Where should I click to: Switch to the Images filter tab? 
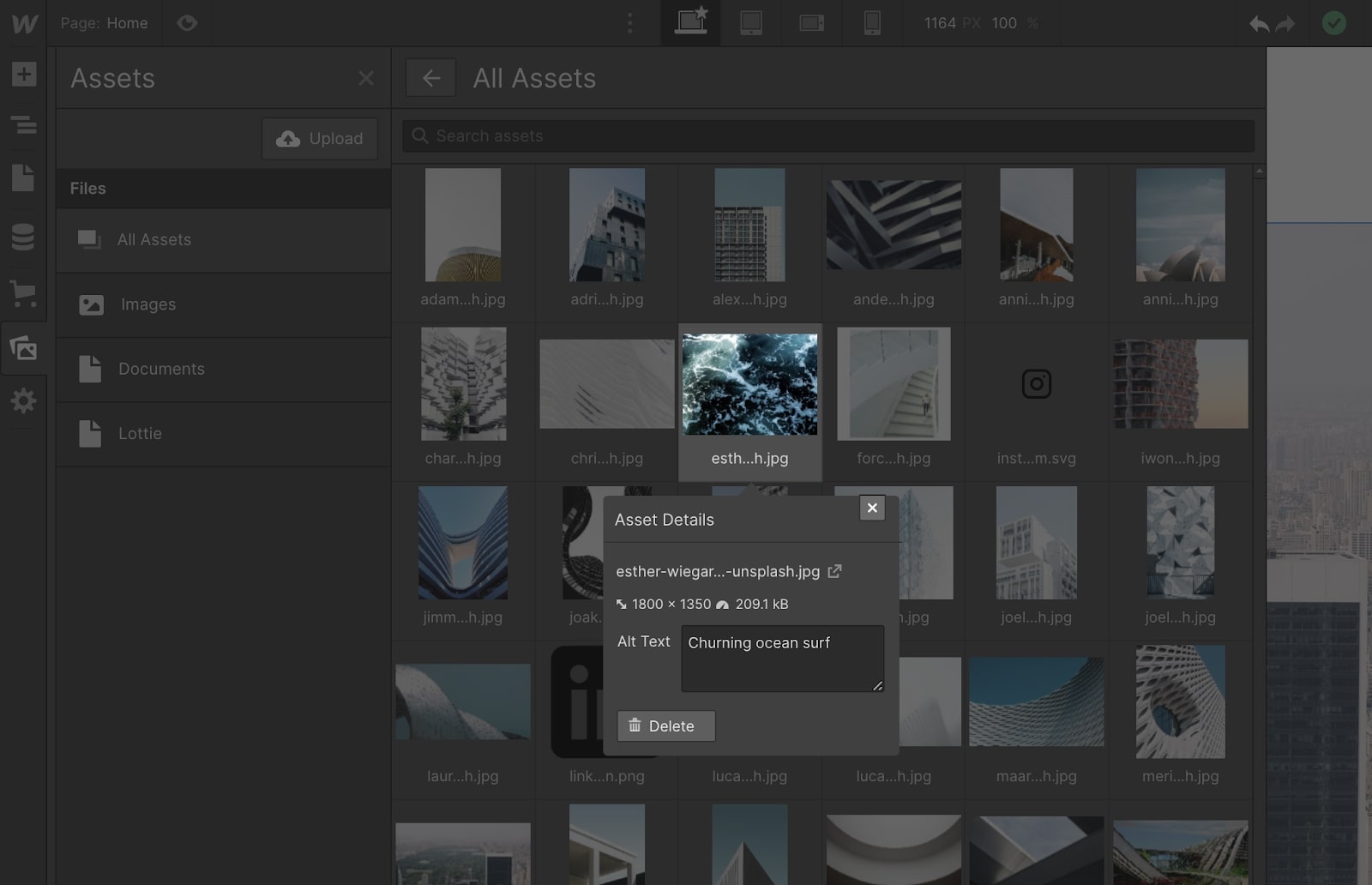coord(147,304)
